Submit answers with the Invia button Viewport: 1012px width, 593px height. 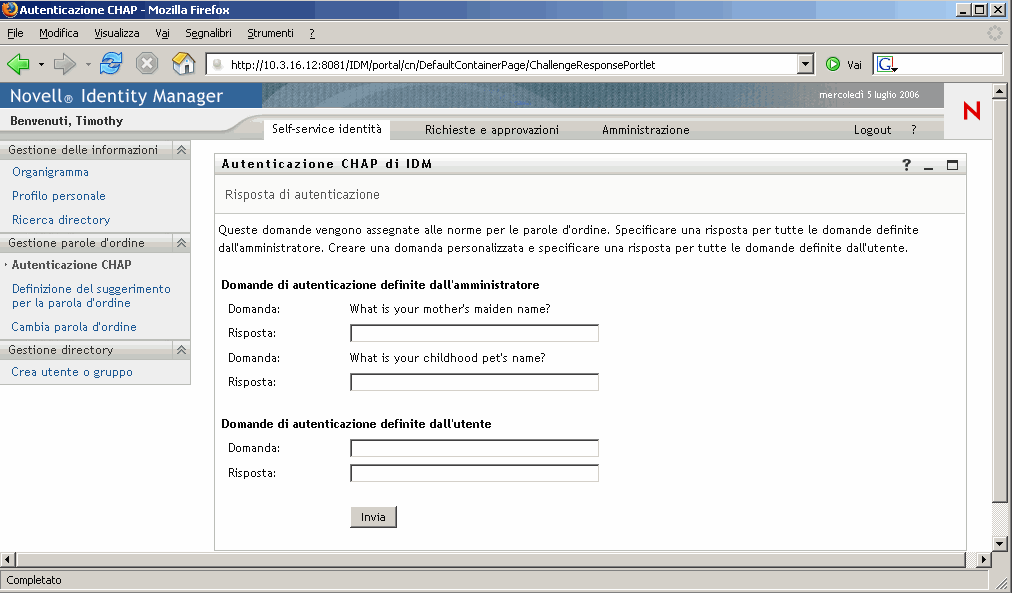(x=372, y=516)
